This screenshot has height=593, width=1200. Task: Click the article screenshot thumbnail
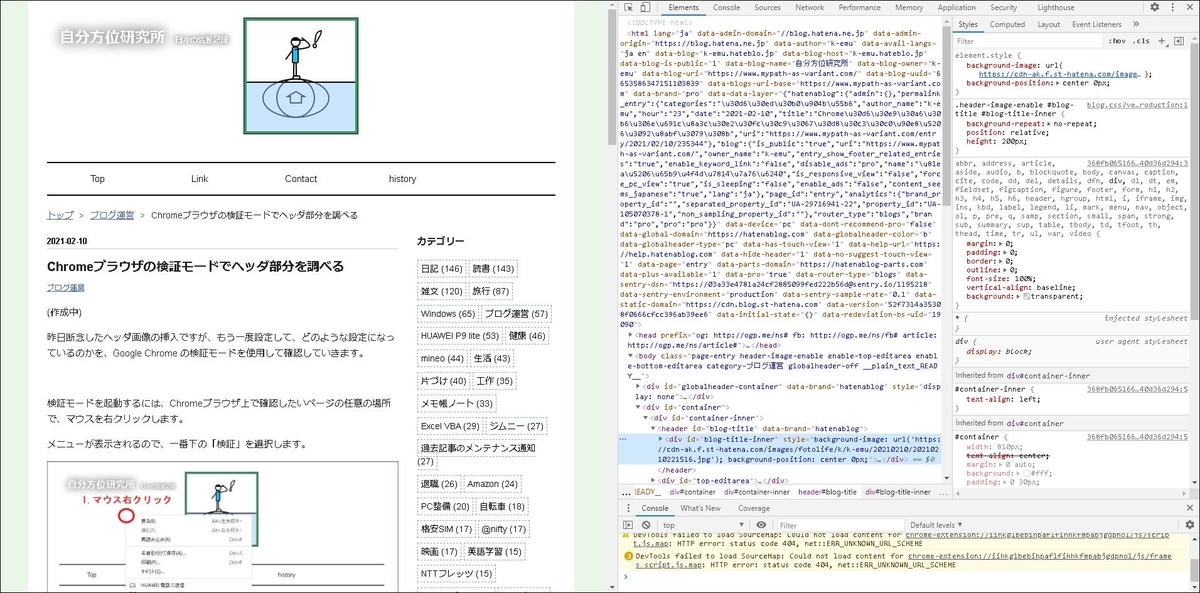[223, 527]
